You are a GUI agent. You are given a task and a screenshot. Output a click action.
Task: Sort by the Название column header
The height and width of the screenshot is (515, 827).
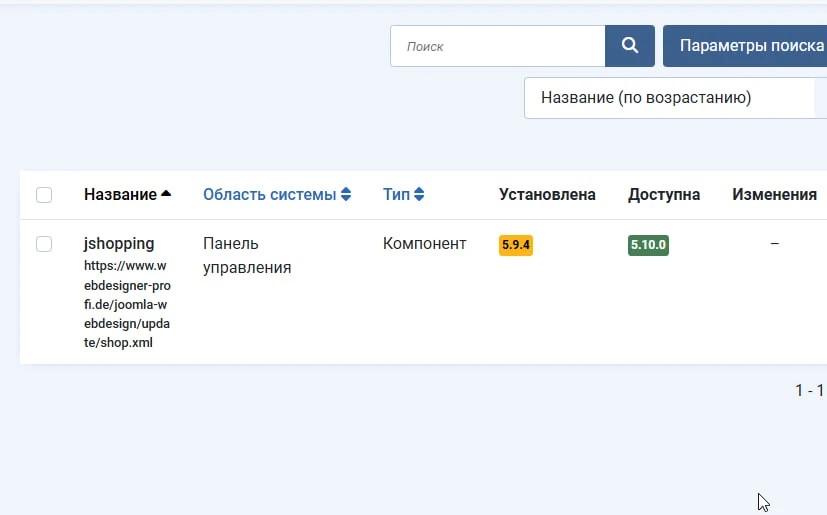click(x=128, y=195)
